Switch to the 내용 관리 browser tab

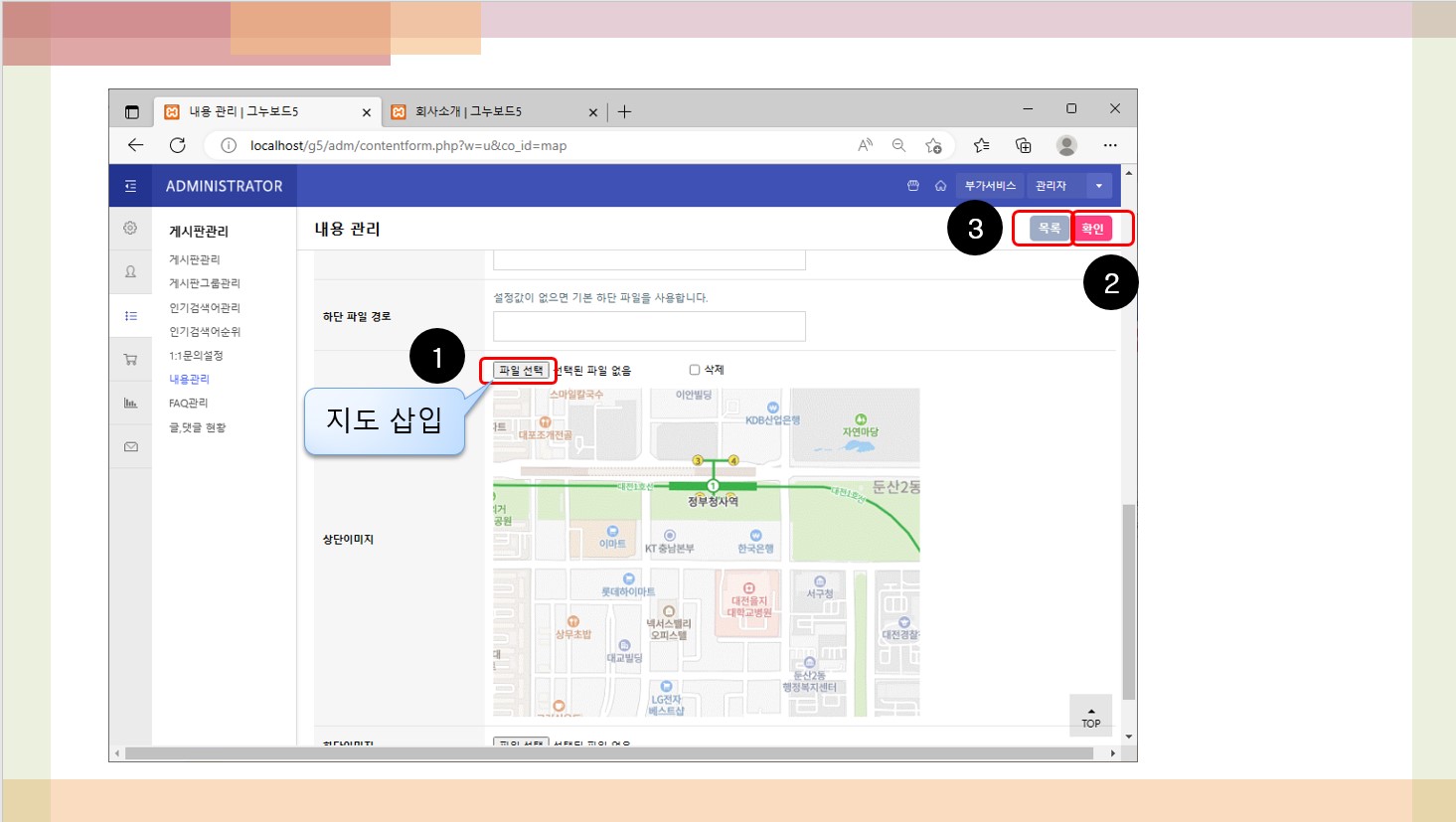point(266,111)
